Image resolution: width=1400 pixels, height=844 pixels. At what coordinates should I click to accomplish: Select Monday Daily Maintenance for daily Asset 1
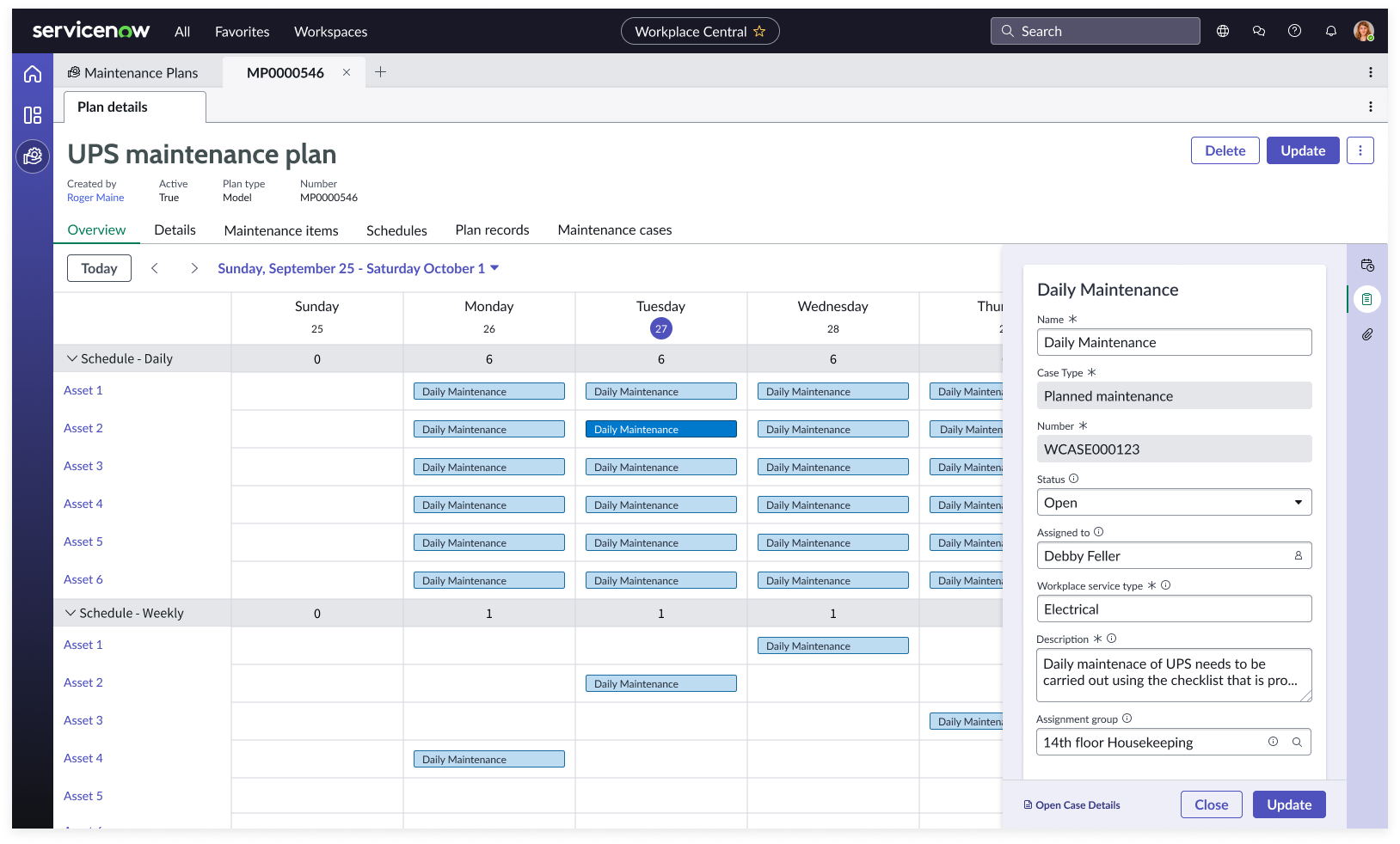click(x=489, y=391)
